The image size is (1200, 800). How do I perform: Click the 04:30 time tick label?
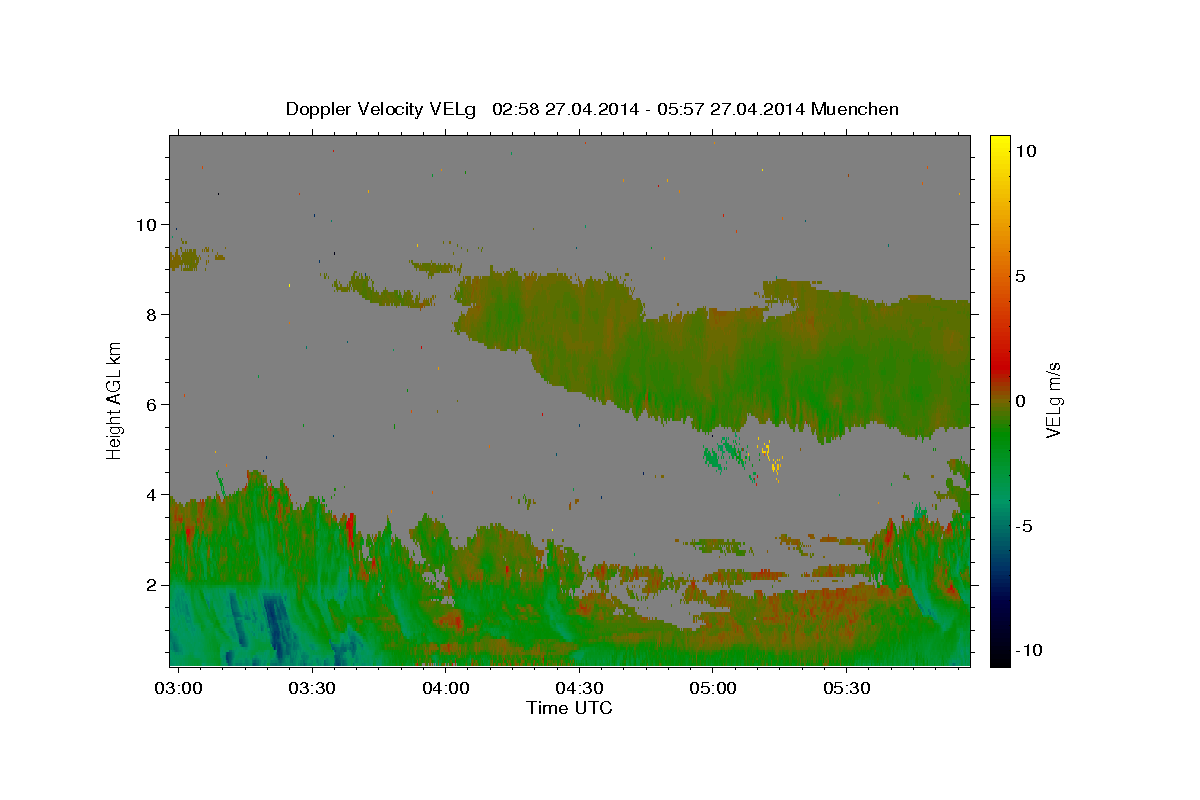click(x=579, y=688)
